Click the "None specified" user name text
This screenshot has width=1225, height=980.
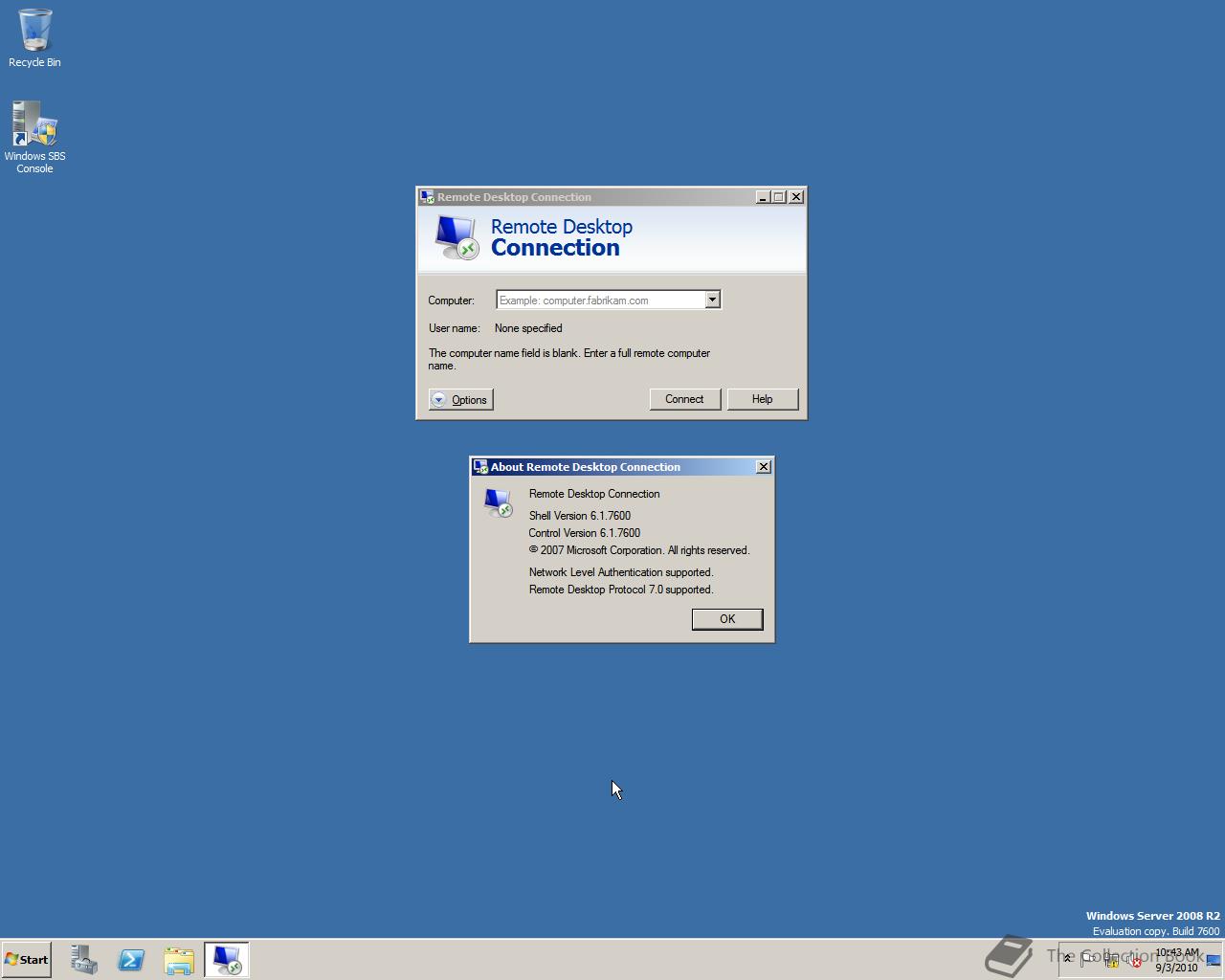[528, 328]
